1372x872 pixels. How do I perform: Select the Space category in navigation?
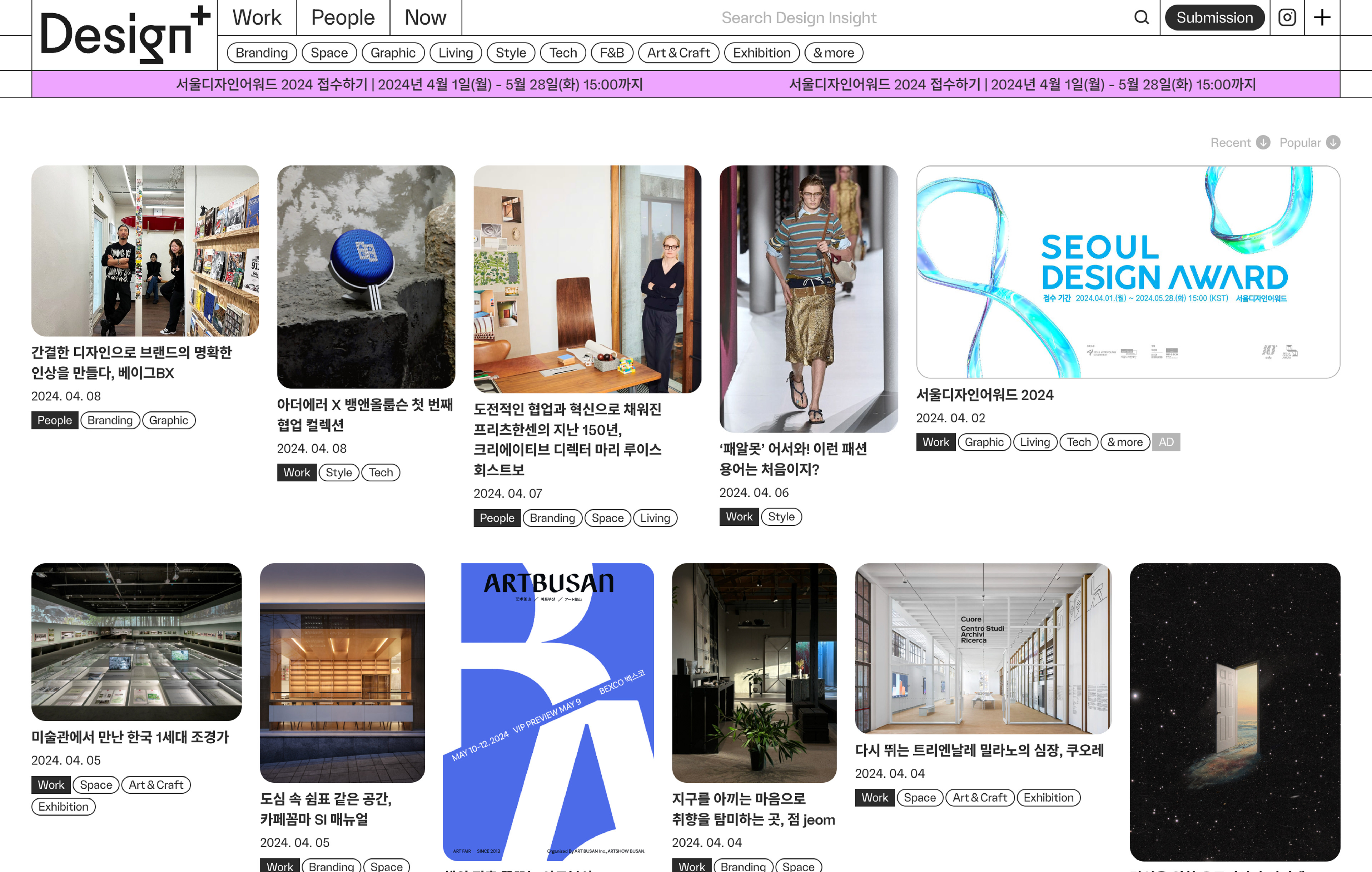329,53
